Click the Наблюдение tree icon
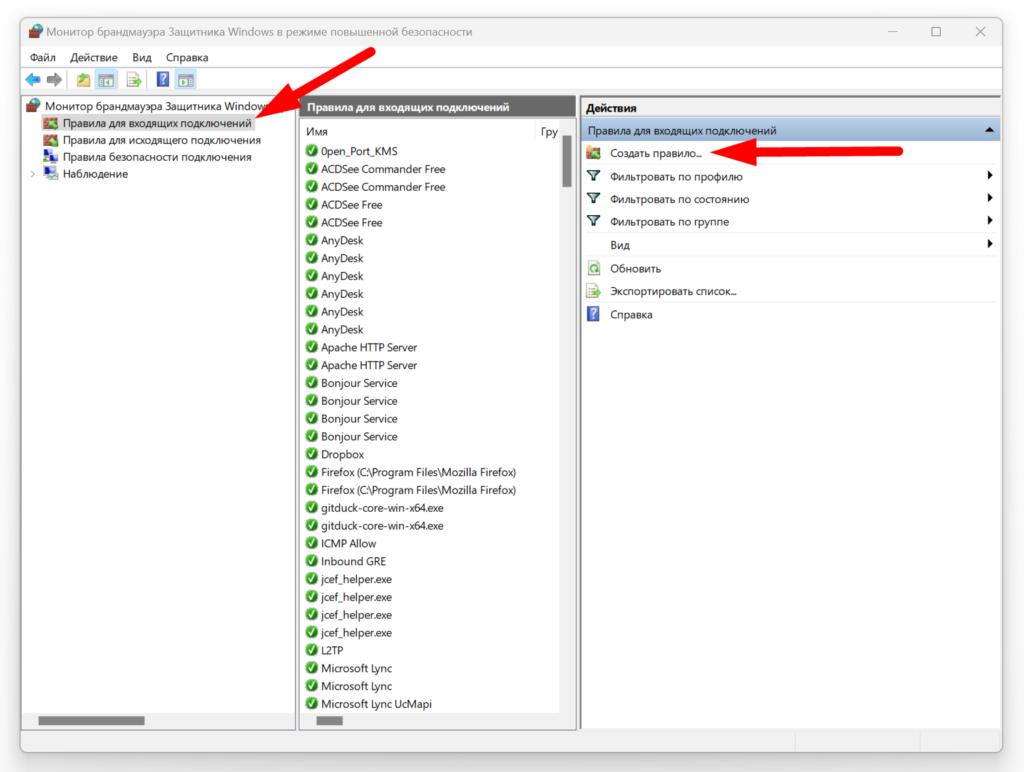 pyautogui.click(x=50, y=174)
